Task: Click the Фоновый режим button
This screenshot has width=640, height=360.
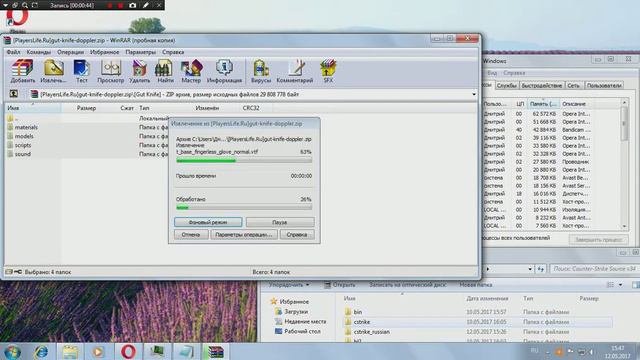Action: coord(208,222)
